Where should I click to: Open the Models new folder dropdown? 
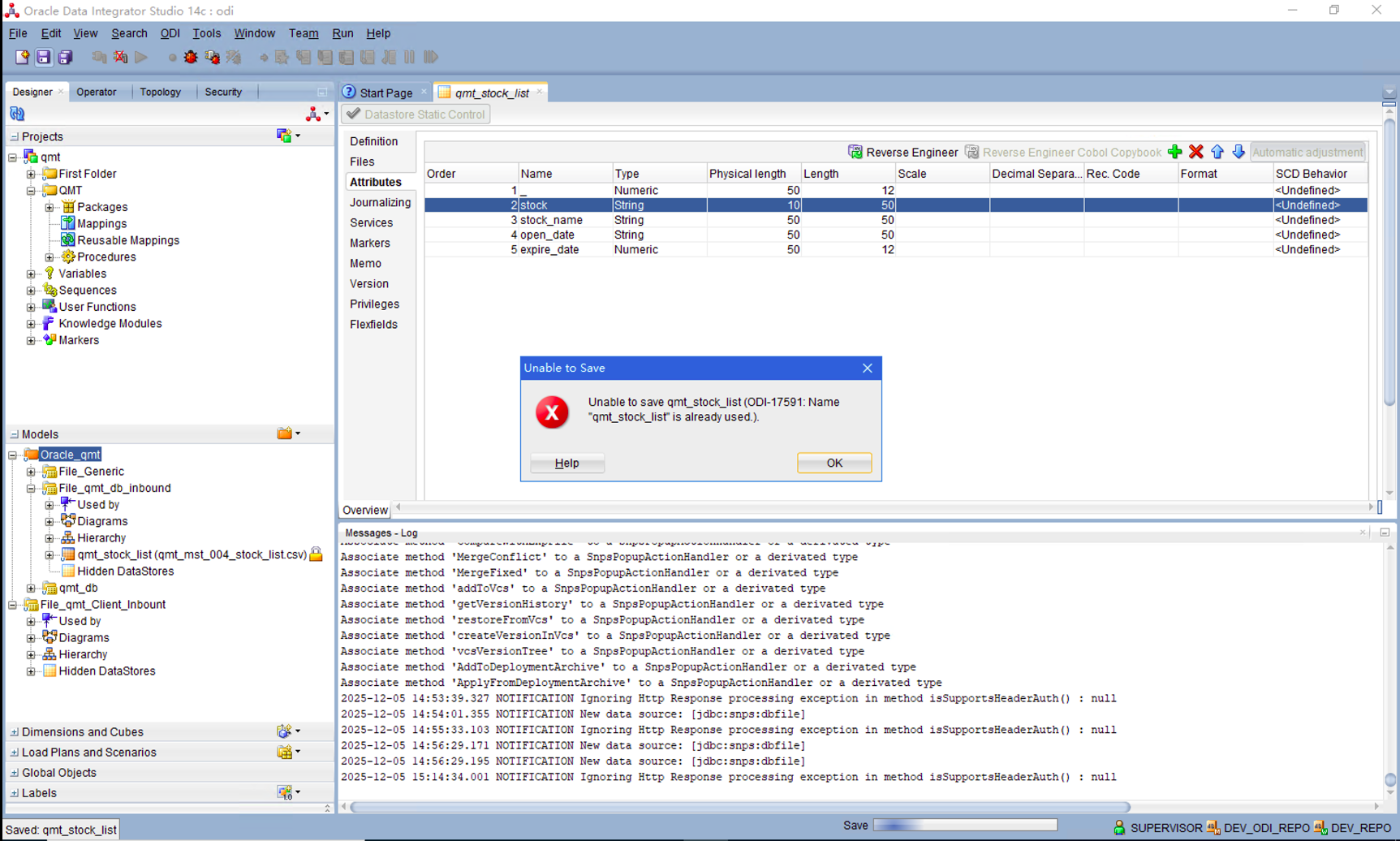click(x=288, y=433)
